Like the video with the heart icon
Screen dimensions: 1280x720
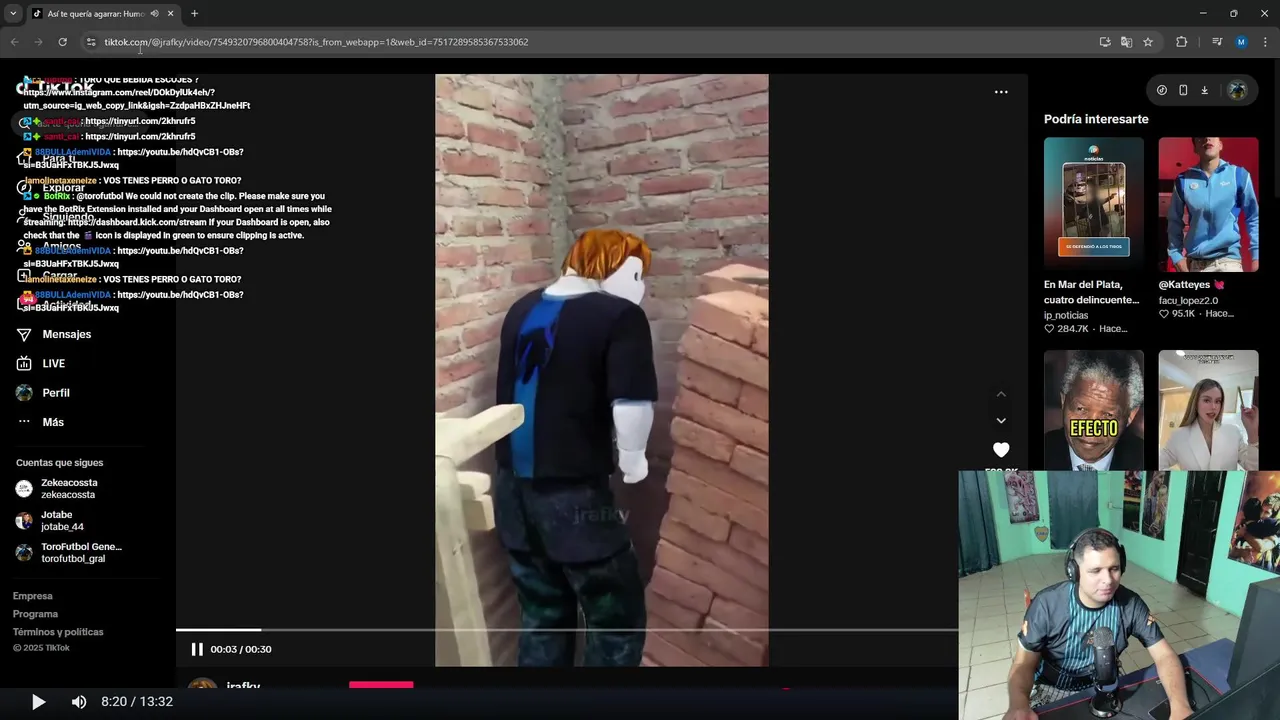click(x=1001, y=450)
